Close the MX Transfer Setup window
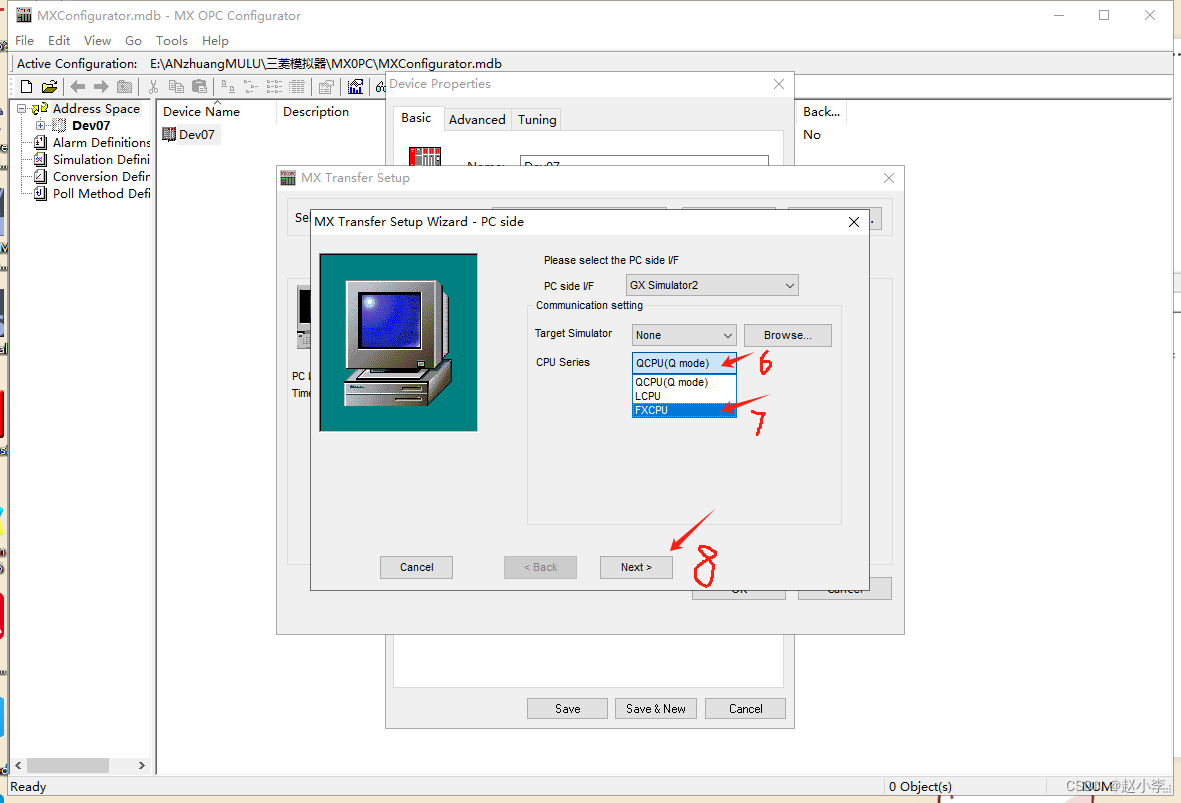Image resolution: width=1181 pixels, height=803 pixels. coord(889,178)
